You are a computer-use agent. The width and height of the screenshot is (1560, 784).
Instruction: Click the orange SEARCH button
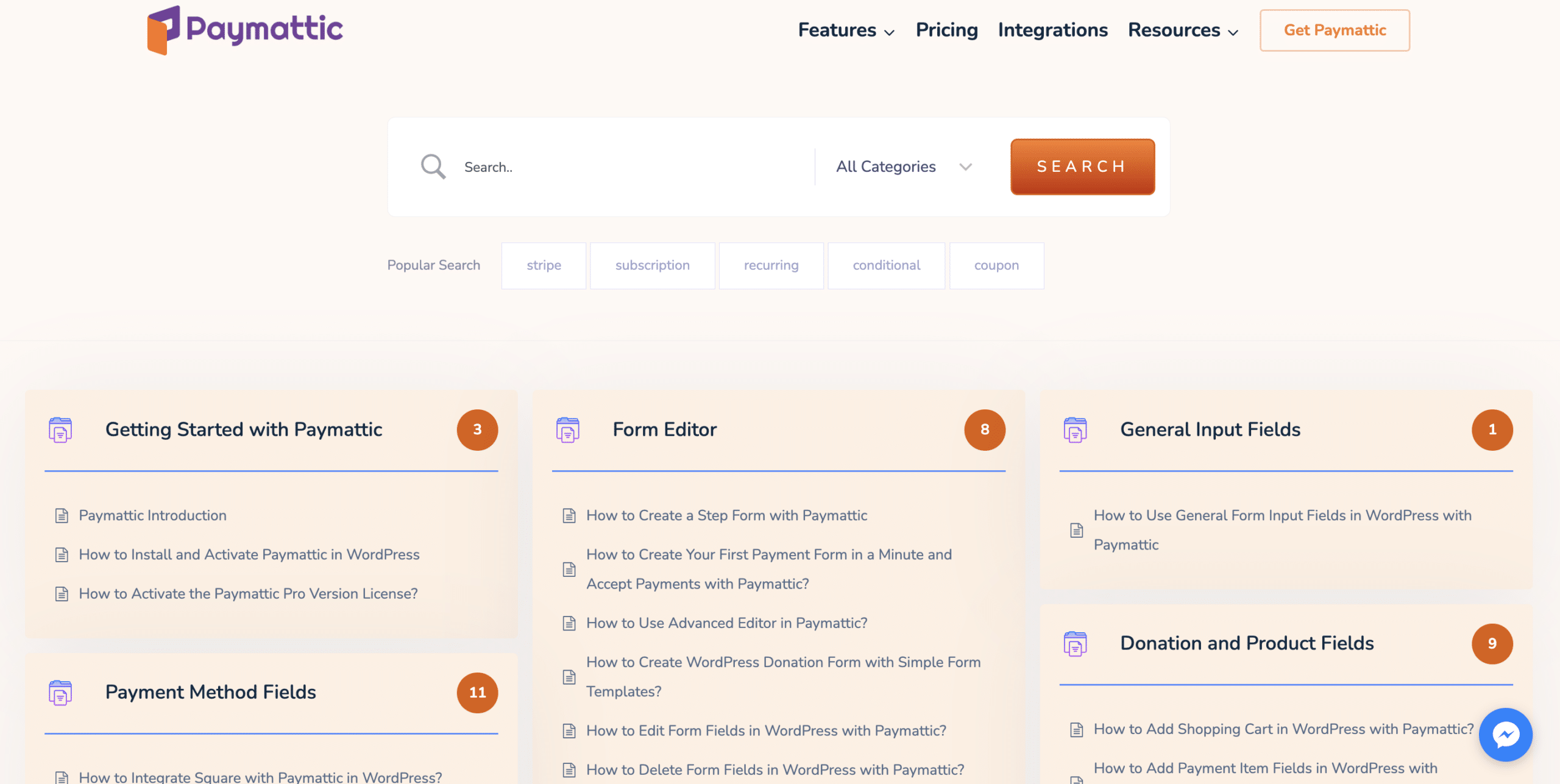coord(1082,166)
